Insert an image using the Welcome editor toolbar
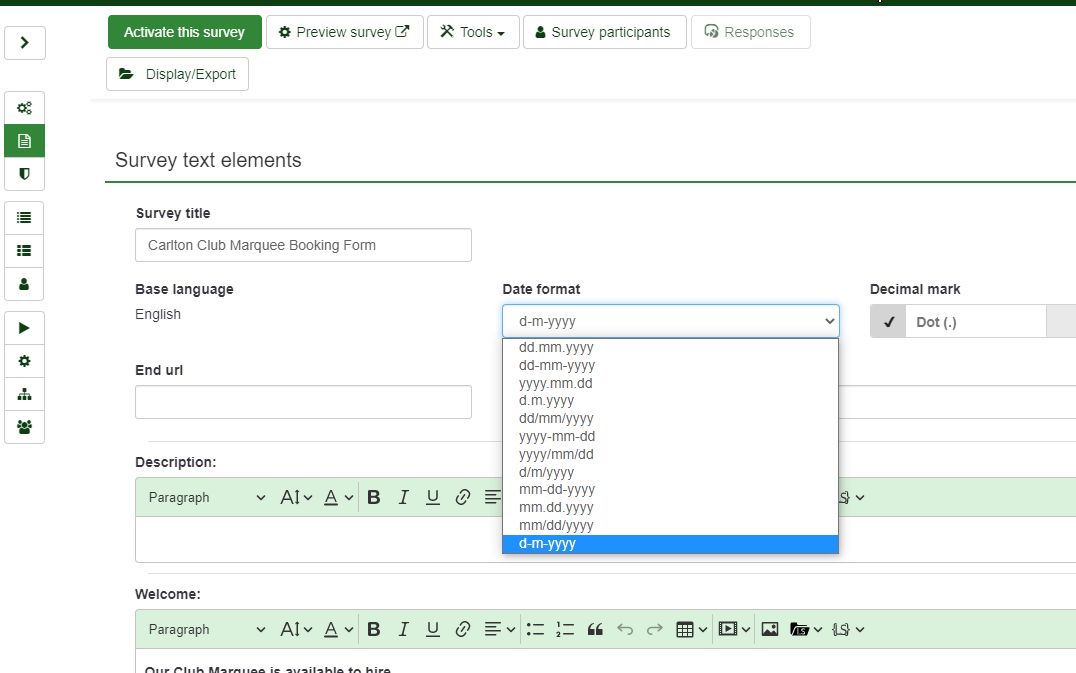The width and height of the screenshot is (1076, 673). [x=769, y=629]
